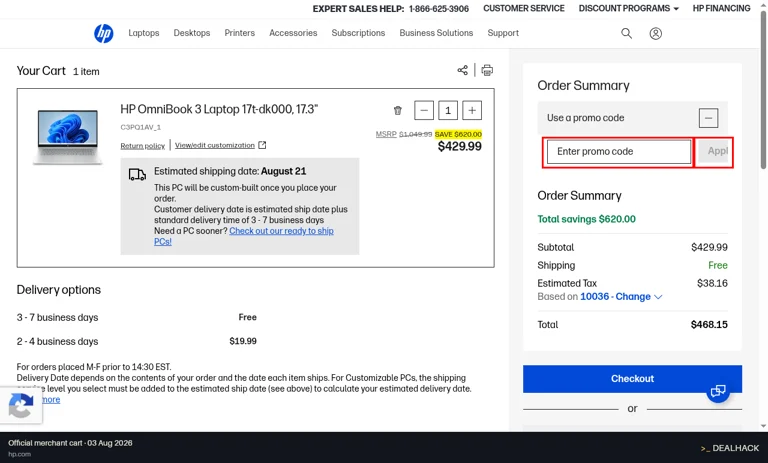This screenshot has height=463, width=768.
Task: Click the total amount $468.15
Action: coord(709,325)
